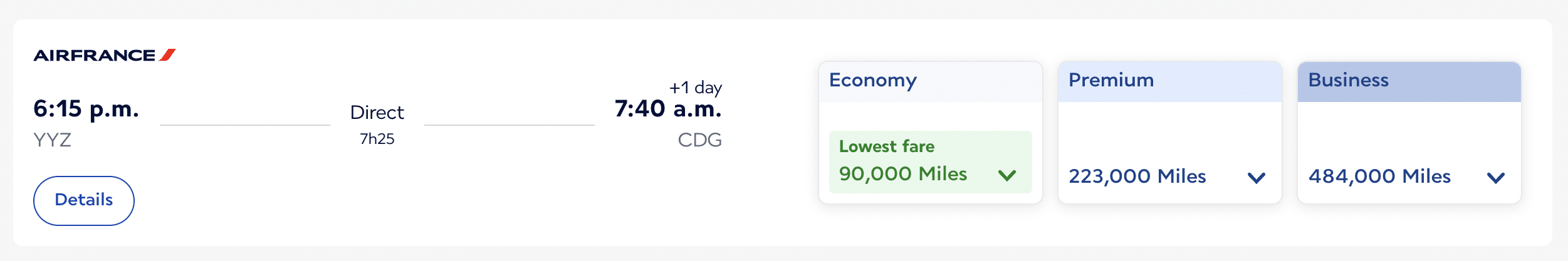Viewport: 1568px width, 261px height.
Task: Select the Business cabin header
Action: (x=1348, y=81)
